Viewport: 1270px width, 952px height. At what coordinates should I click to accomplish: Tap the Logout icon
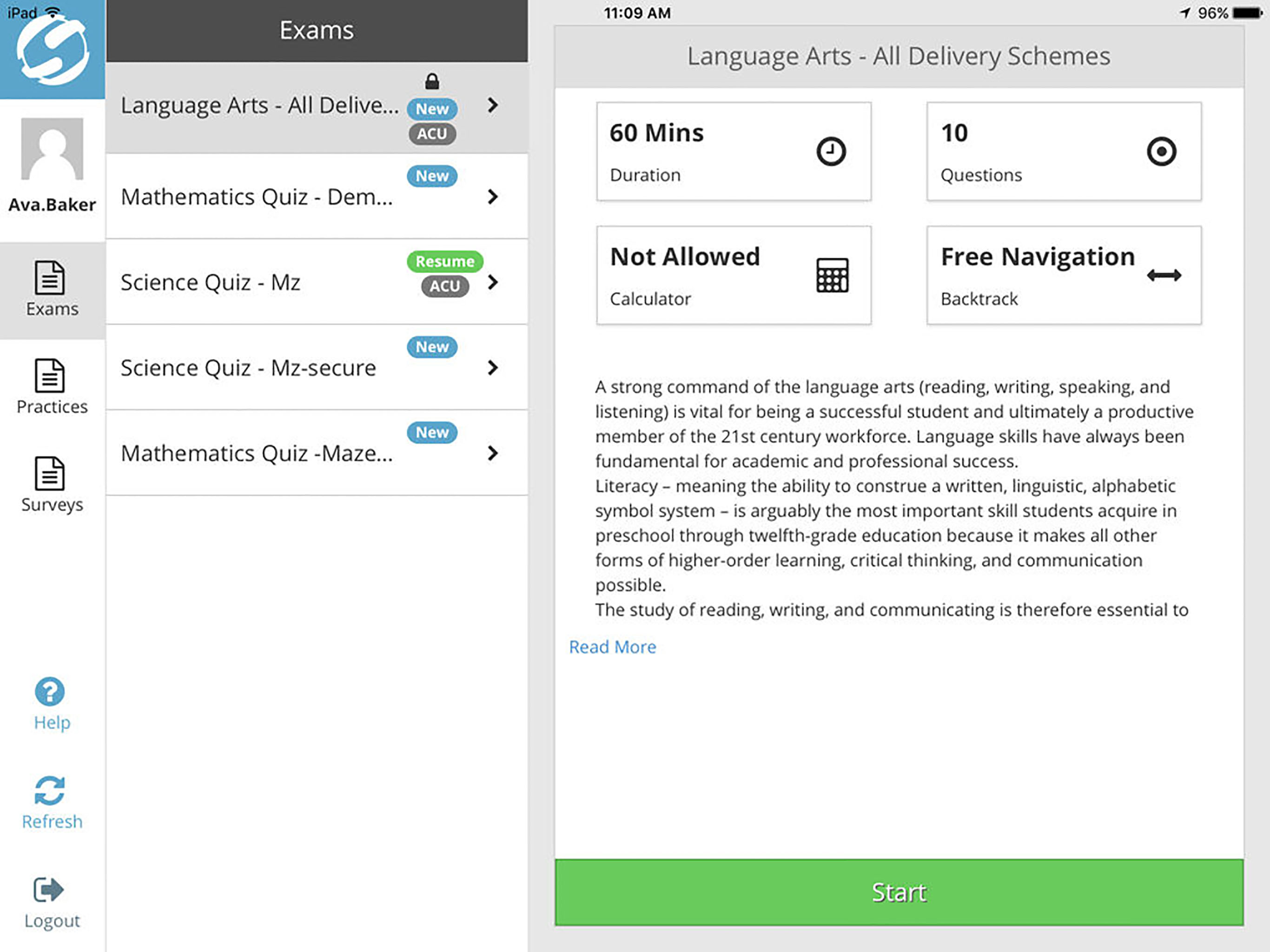point(49,890)
